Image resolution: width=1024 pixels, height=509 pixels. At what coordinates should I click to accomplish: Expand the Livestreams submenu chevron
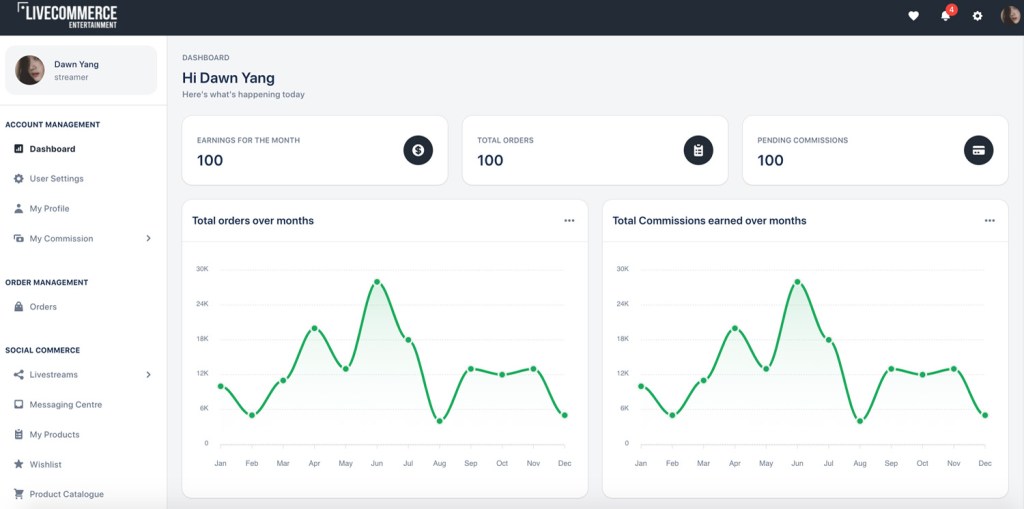pyautogui.click(x=148, y=375)
